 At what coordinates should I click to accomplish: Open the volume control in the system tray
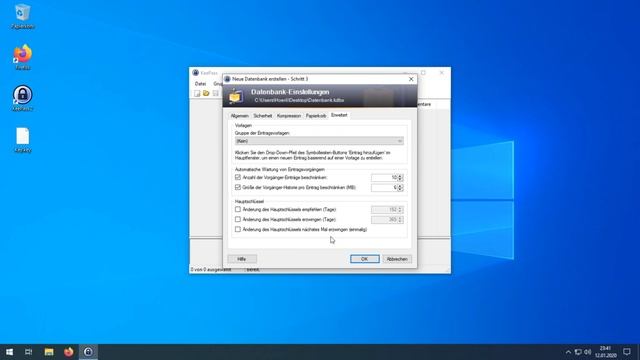(x=588, y=352)
